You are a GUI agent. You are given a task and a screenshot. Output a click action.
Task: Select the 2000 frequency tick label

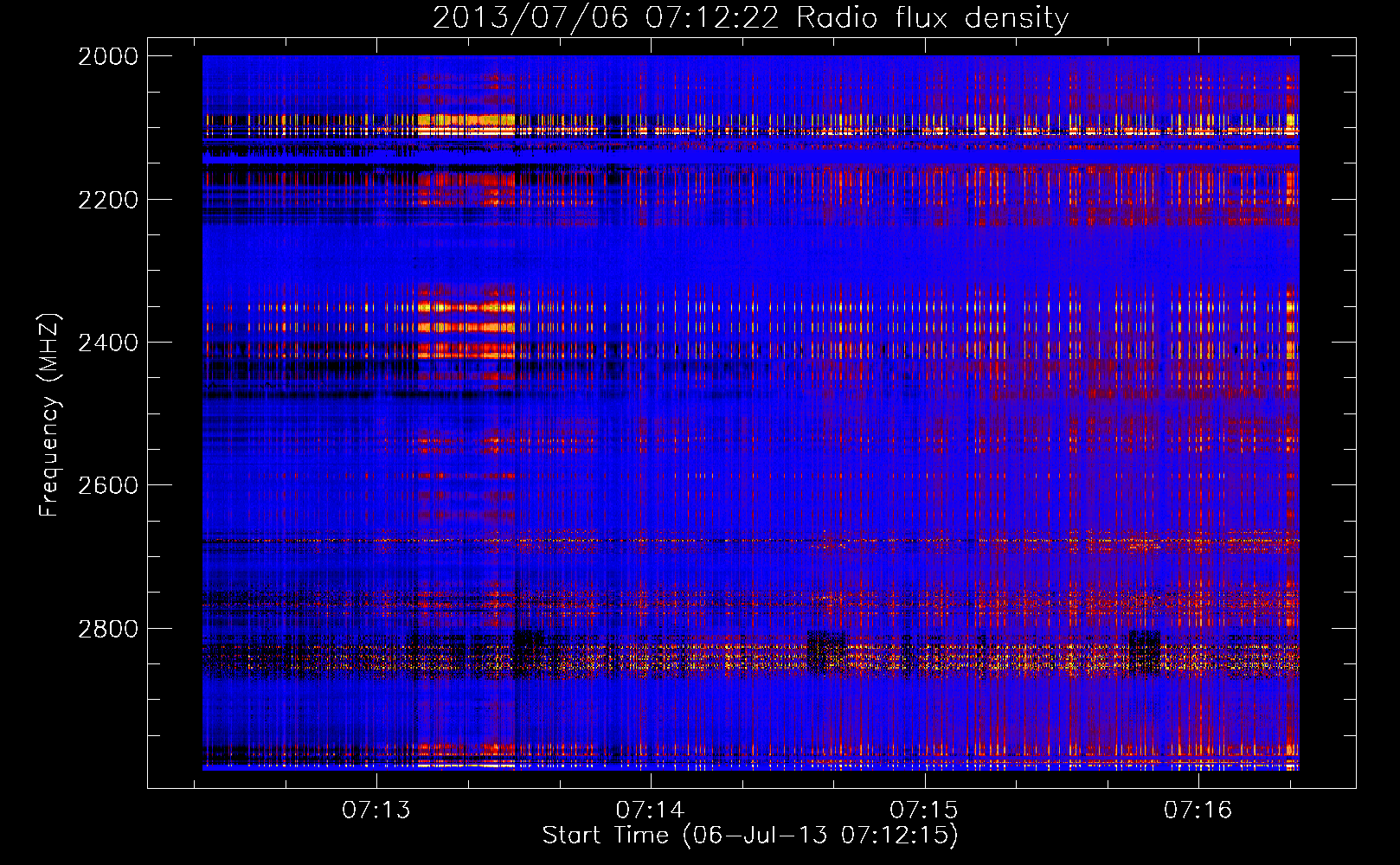pos(108,56)
